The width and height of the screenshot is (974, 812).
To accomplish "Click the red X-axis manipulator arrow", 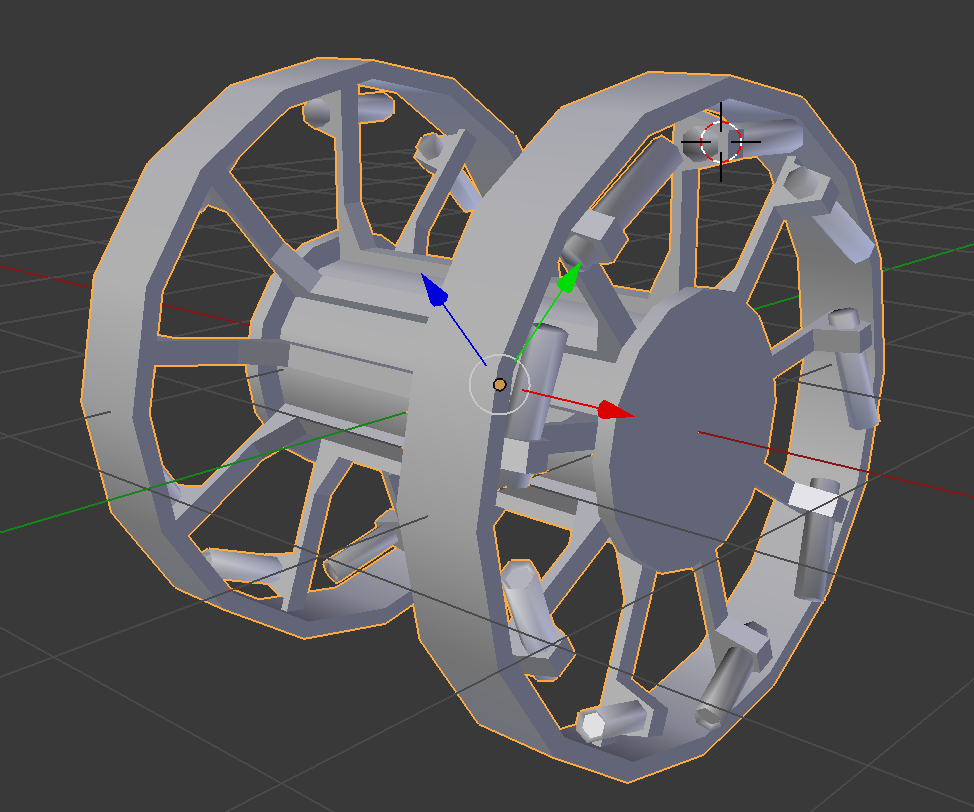I will [616, 410].
